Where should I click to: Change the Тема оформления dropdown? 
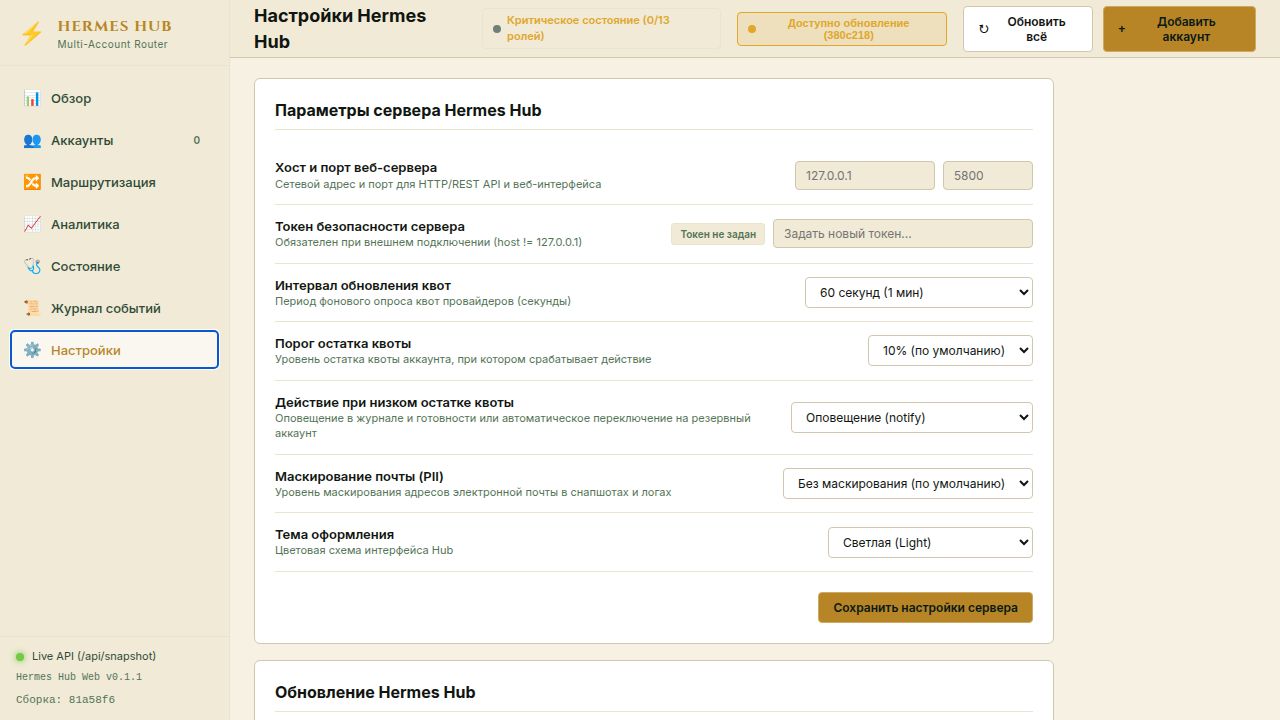[930, 542]
